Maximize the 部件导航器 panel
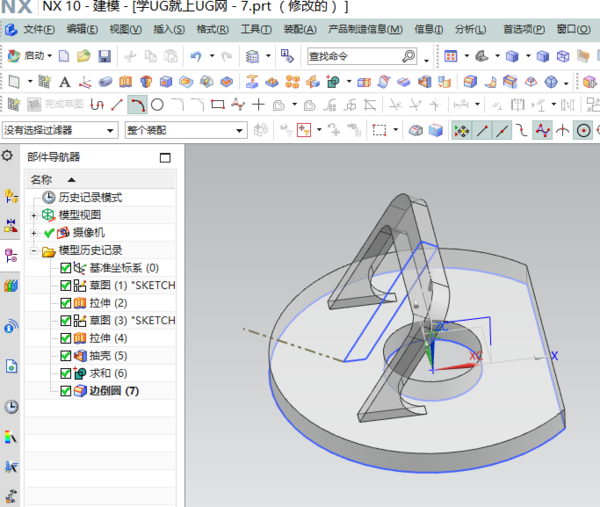The image size is (600, 507). click(165, 158)
